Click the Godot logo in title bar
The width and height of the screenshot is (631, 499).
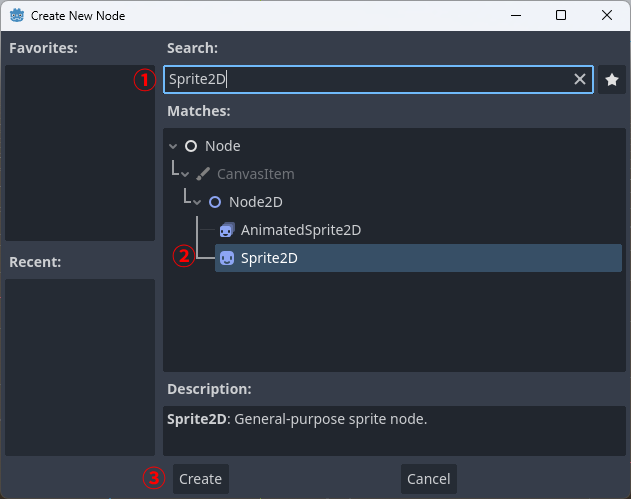[17, 16]
